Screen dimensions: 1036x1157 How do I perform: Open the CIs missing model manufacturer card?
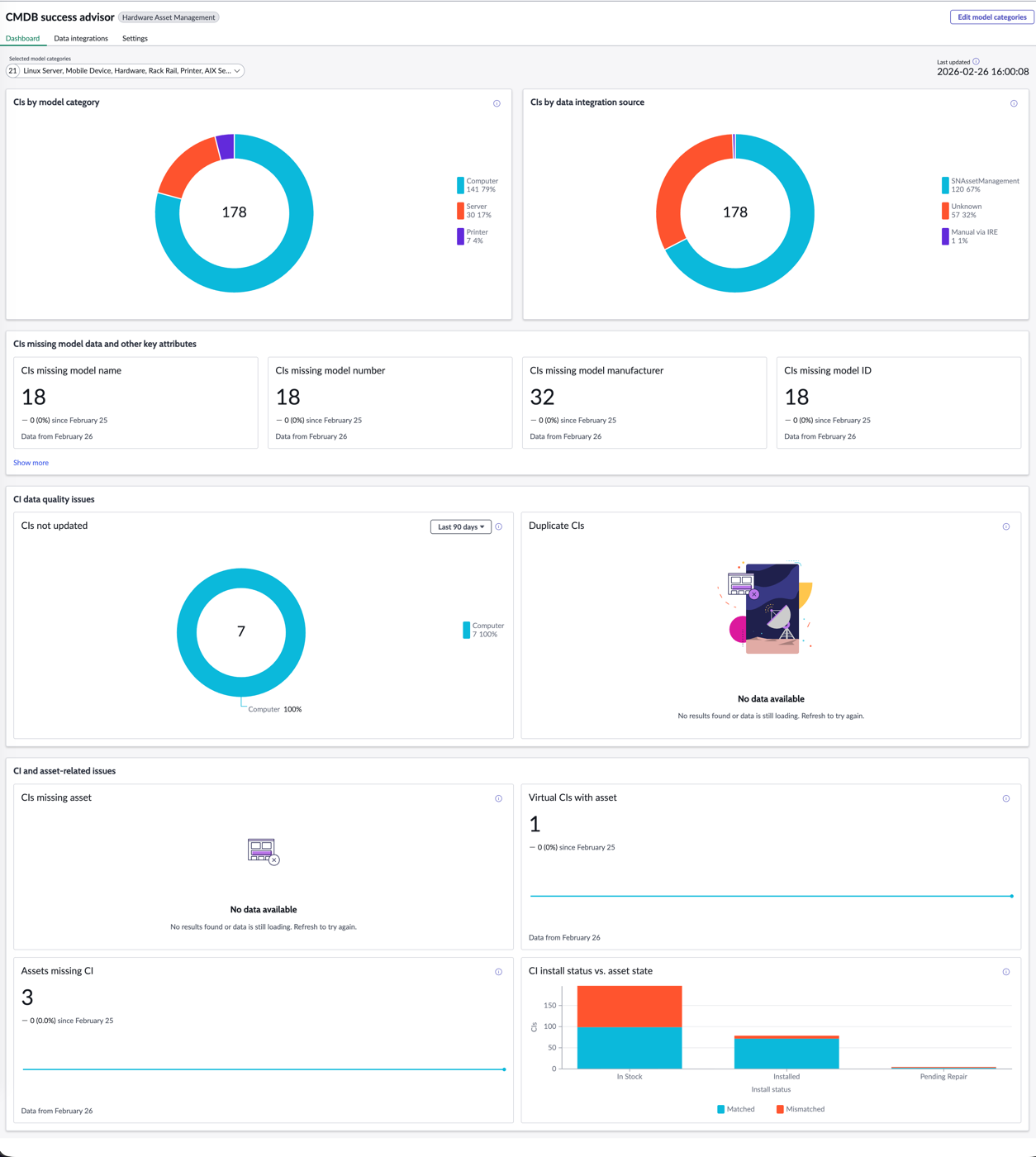(644, 402)
